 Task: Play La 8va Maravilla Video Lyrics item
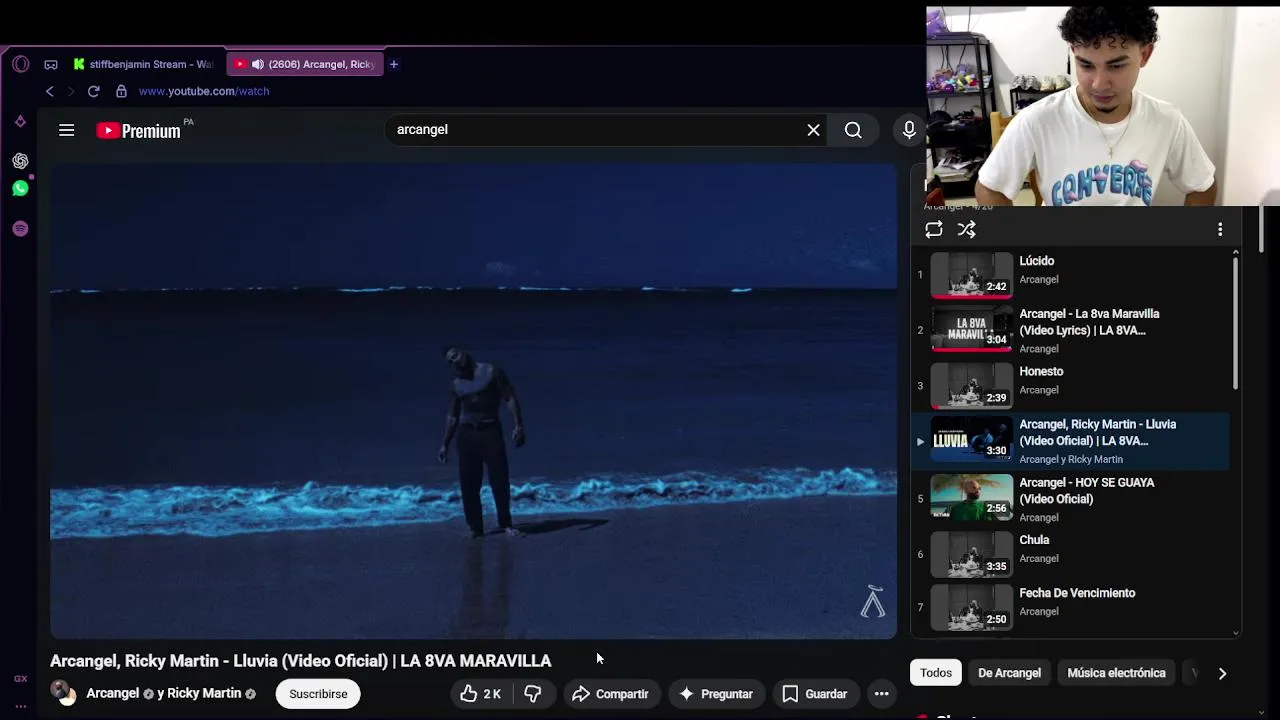pos(1070,330)
